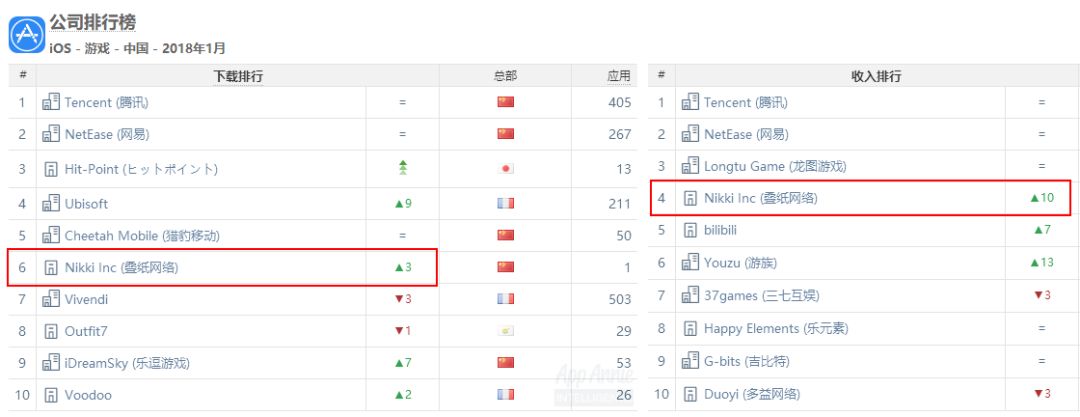Click France flag in Ubisoft row
The image size is (1080, 417).
click(505, 203)
